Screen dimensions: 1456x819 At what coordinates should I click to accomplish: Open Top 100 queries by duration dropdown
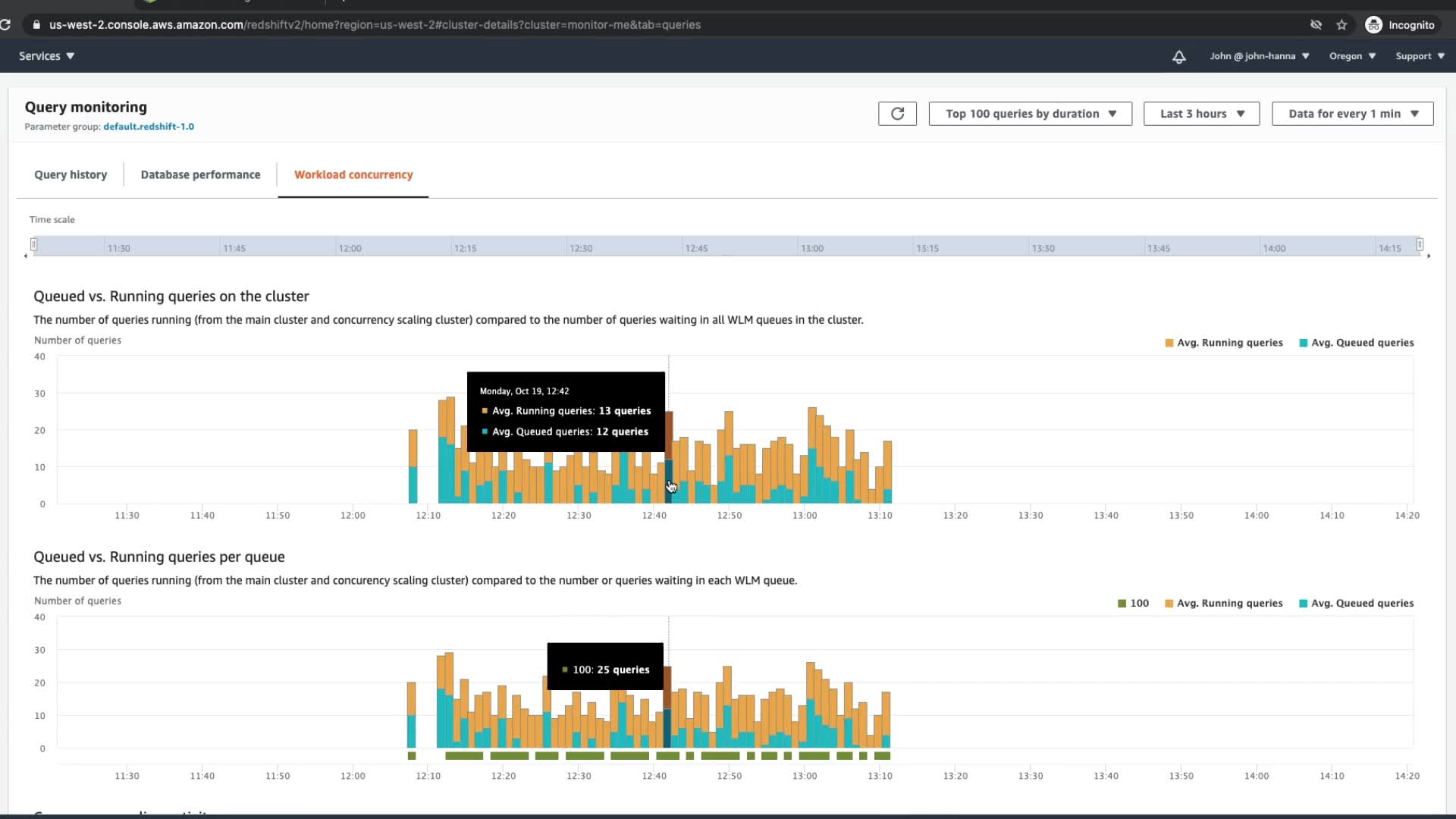click(x=1030, y=114)
